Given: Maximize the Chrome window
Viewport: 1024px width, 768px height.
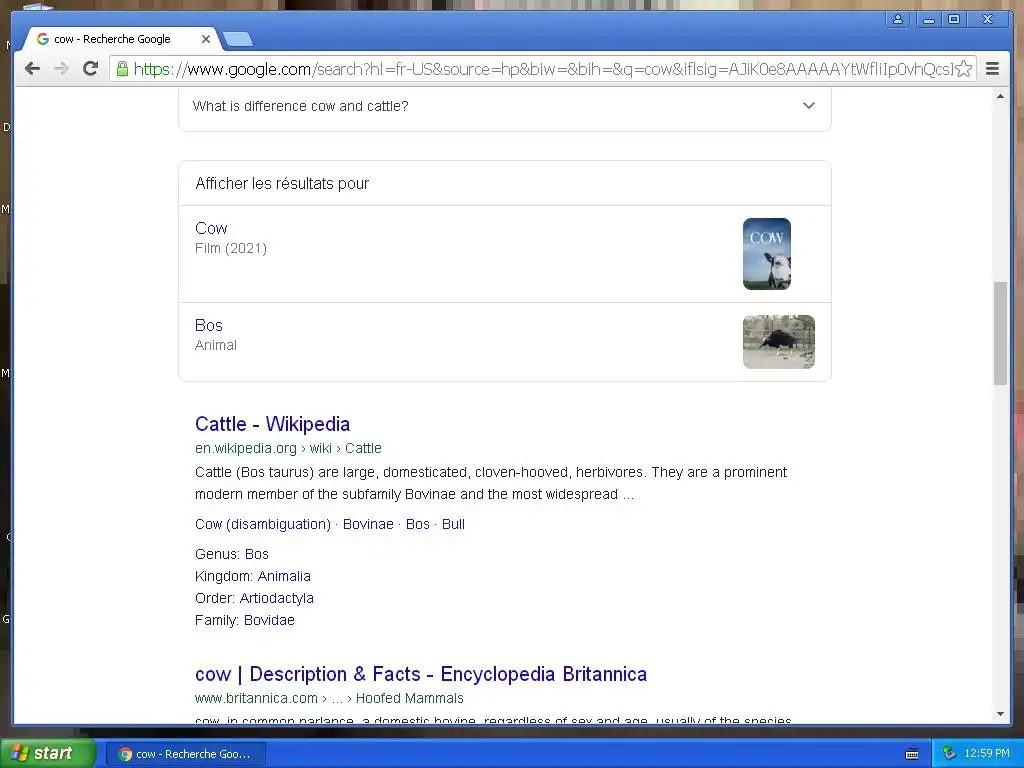Looking at the screenshot, I should pos(954,20).
